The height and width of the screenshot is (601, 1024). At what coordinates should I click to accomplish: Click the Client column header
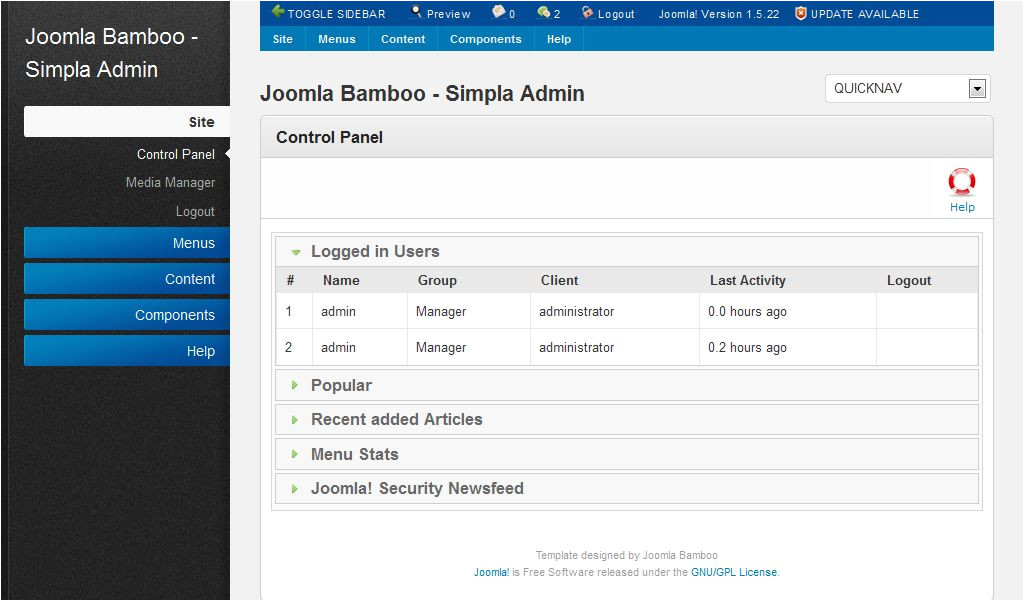click(559, 280)
